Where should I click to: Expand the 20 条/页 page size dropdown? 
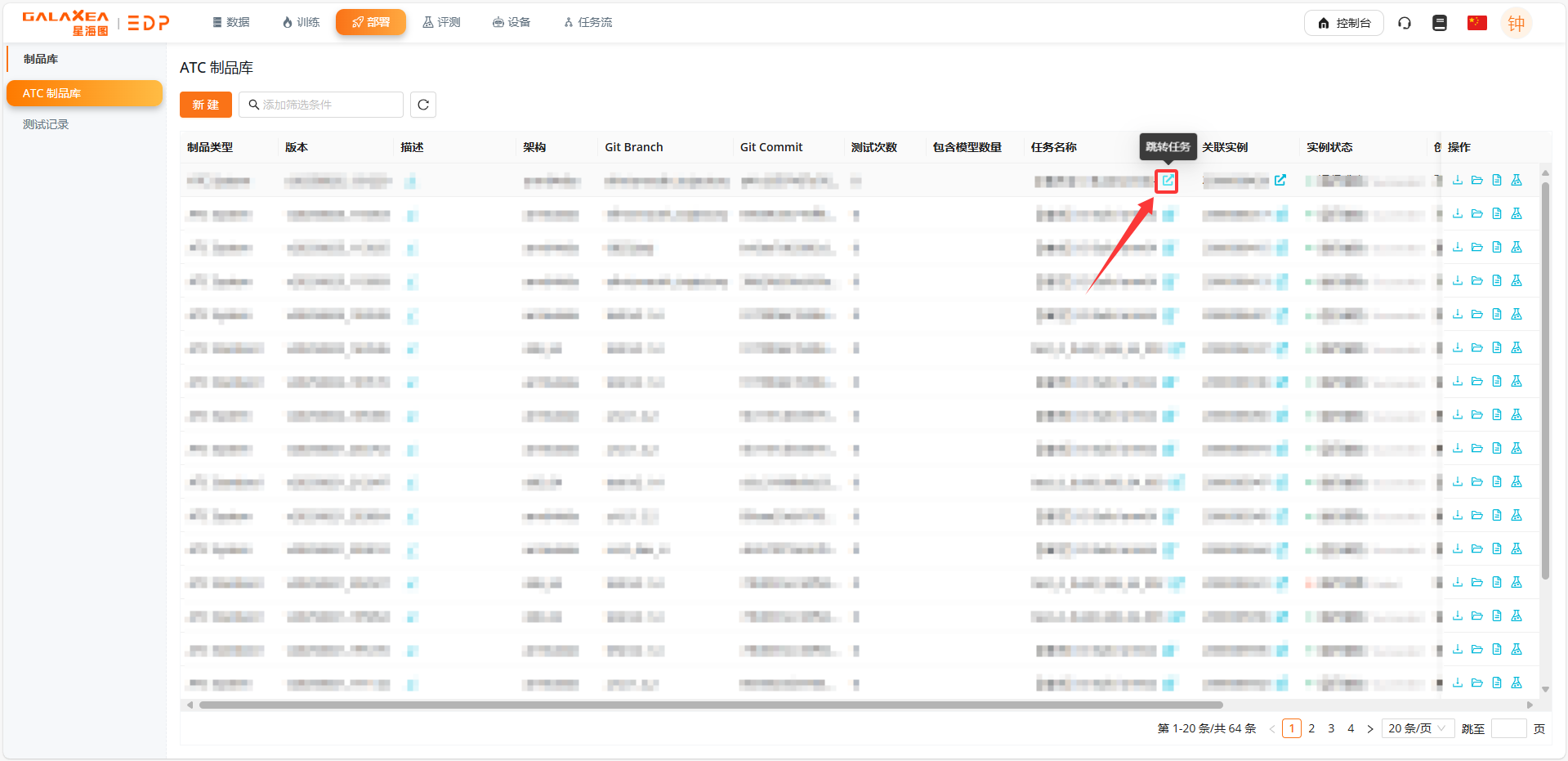click(1418, 728)
